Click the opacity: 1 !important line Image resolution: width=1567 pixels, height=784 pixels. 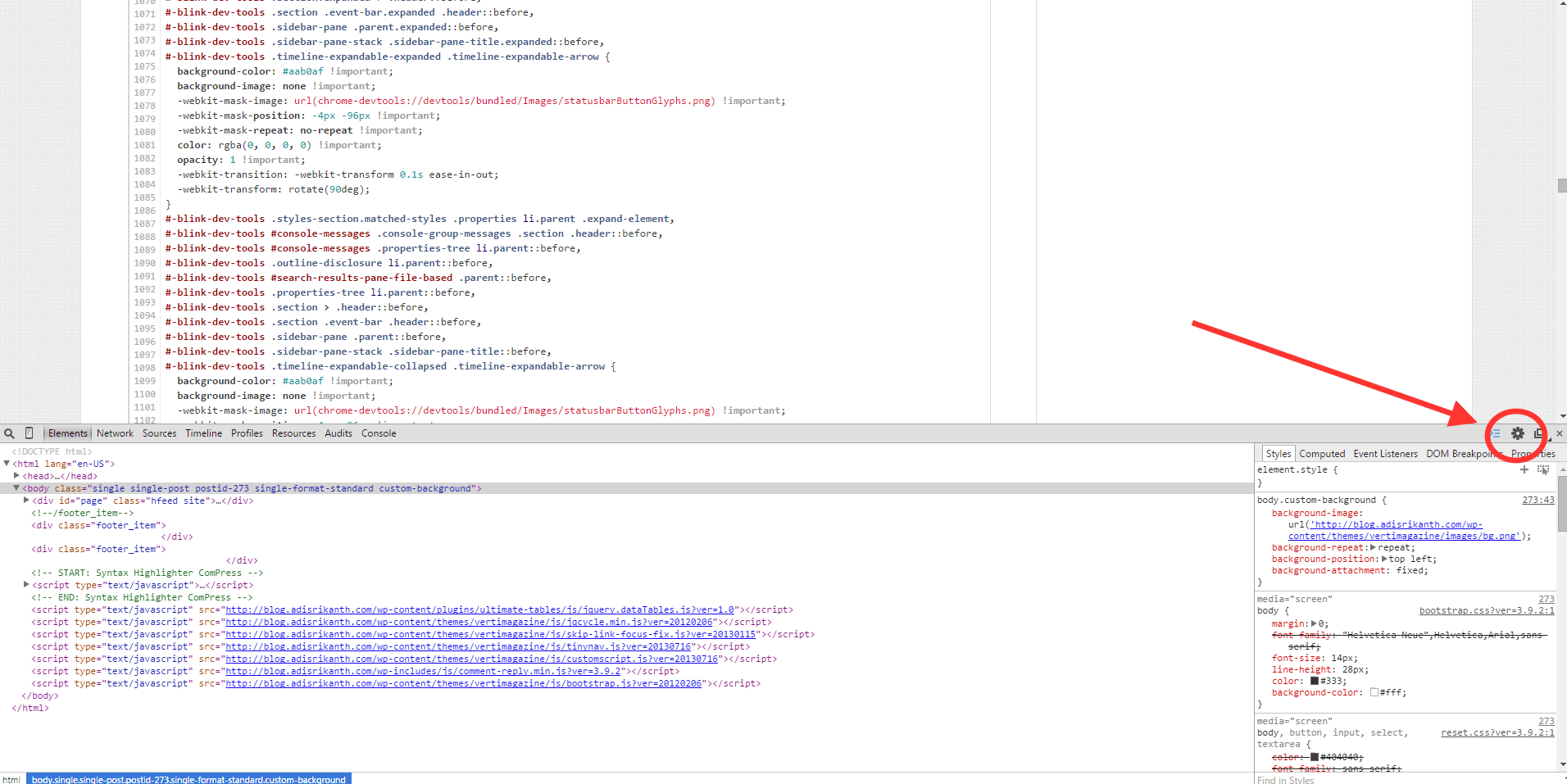(x=241, y=160)
